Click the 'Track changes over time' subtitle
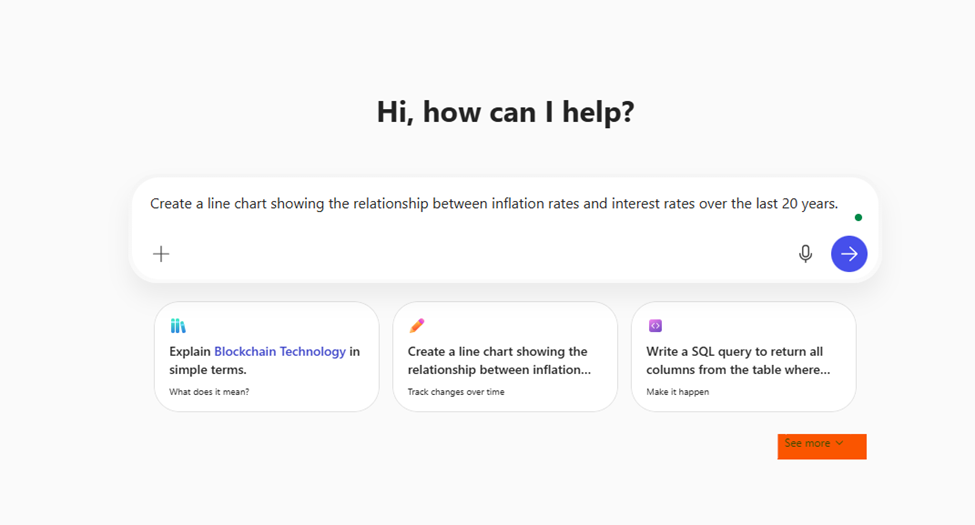The width and height of the screenshot is (975, 525). (456, 392)
